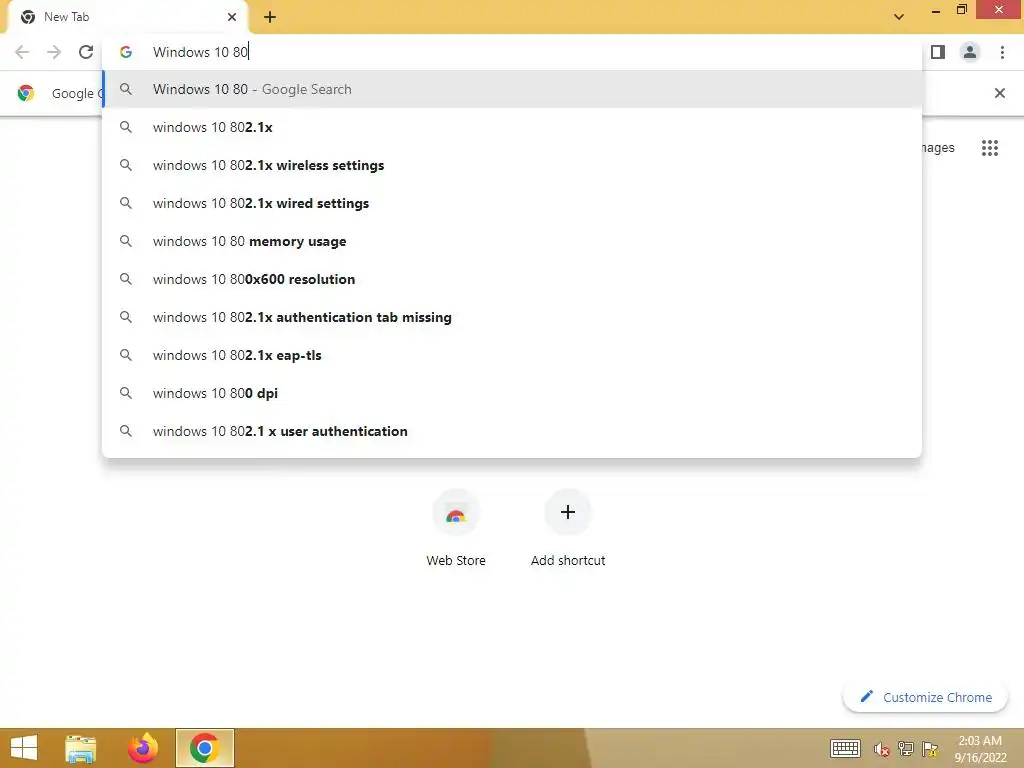Open the Action Center flag icon
The width and height of the screenshot is (1024, 768).
coord(930,748)
